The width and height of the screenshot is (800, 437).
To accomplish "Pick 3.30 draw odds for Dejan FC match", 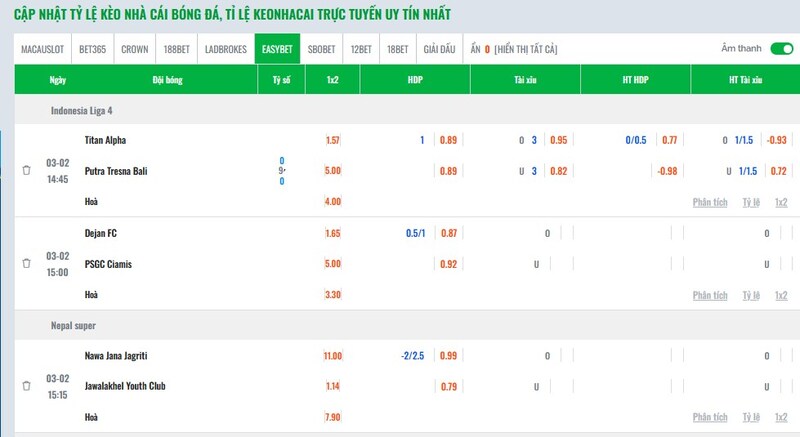I will [333, 295].
